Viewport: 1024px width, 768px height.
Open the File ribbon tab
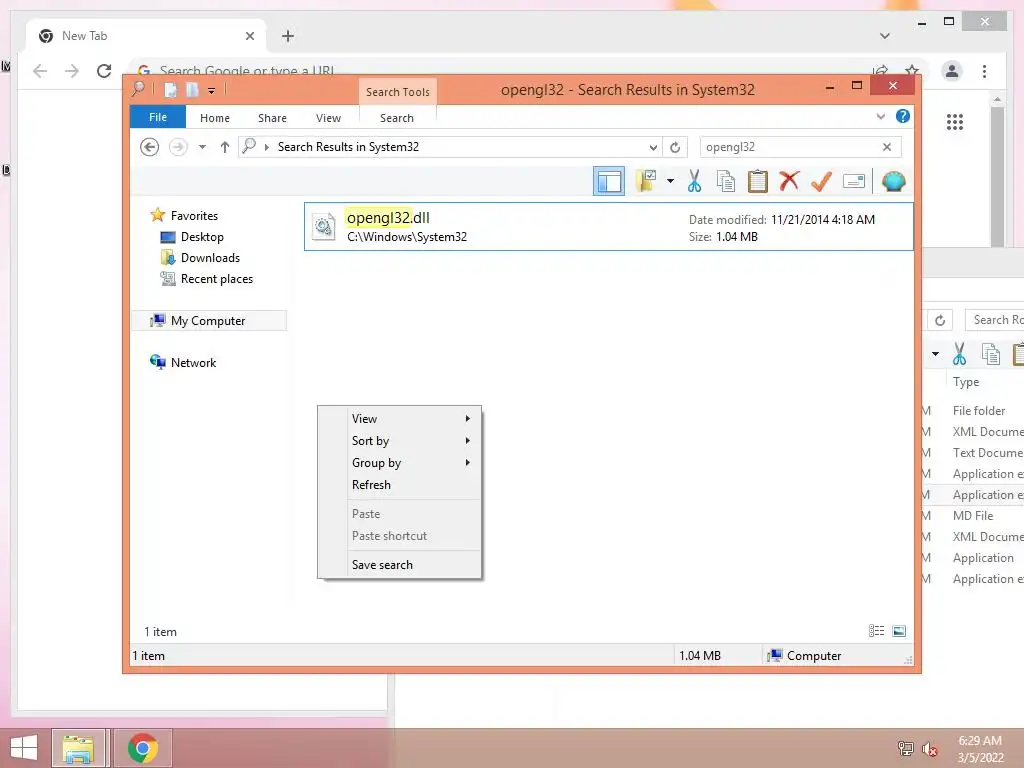(x=158, y=117)
